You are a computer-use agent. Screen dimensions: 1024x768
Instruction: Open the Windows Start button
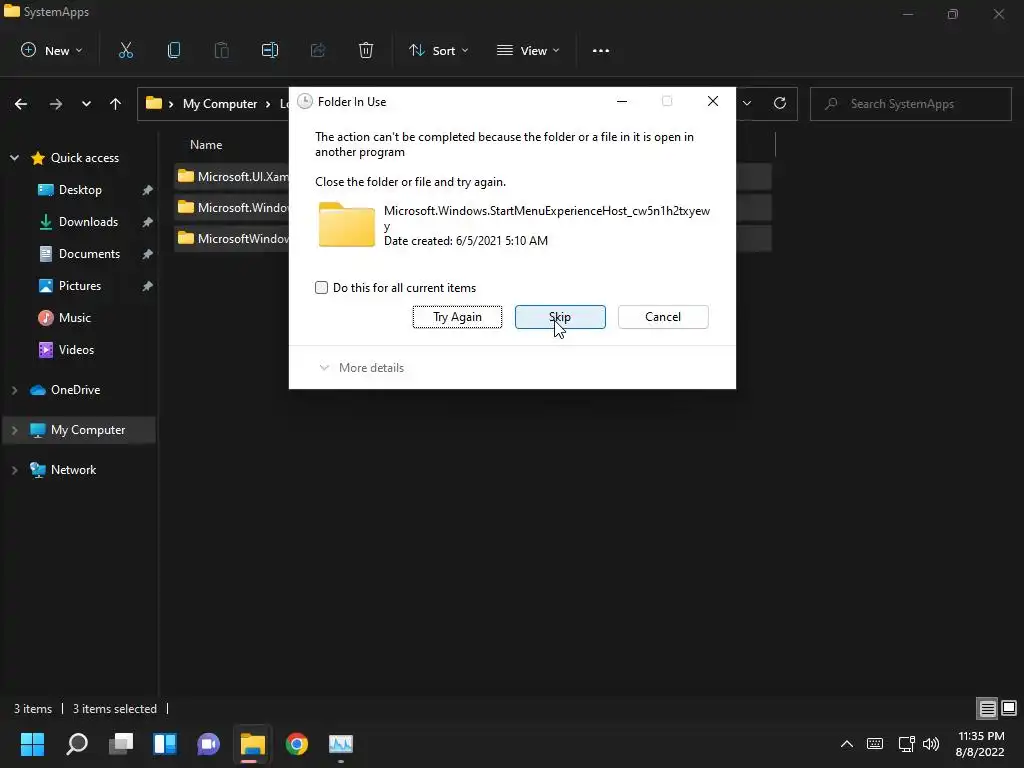coord(32,744)
